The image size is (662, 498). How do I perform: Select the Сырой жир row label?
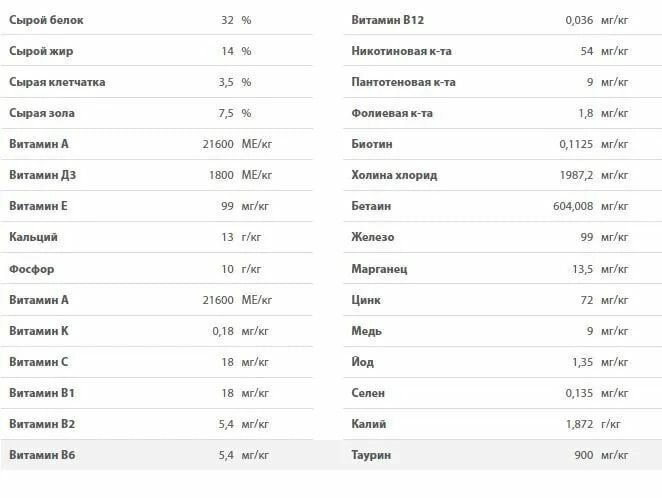click(40, 51)
